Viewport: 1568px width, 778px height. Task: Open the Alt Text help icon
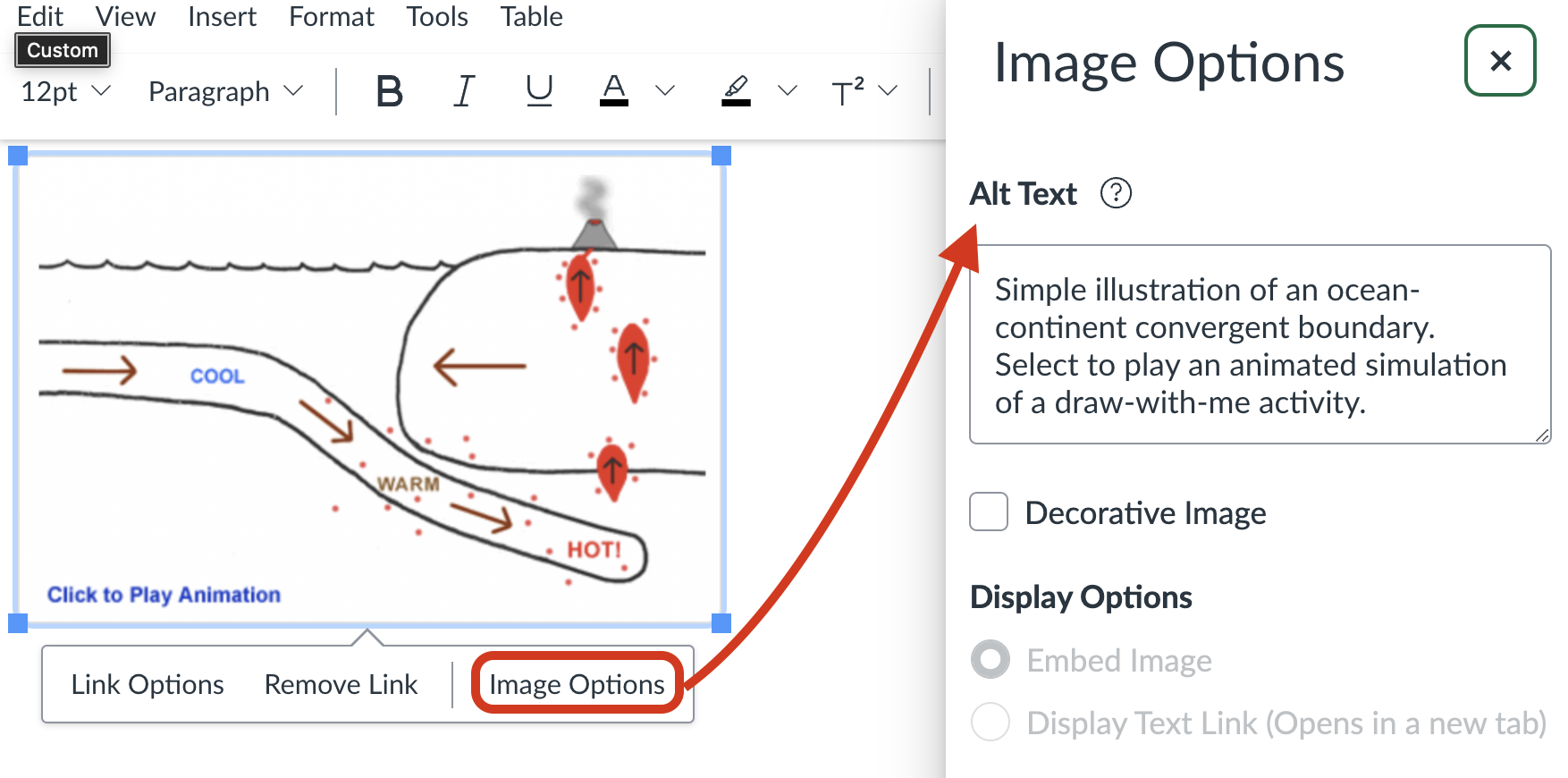1116,193
